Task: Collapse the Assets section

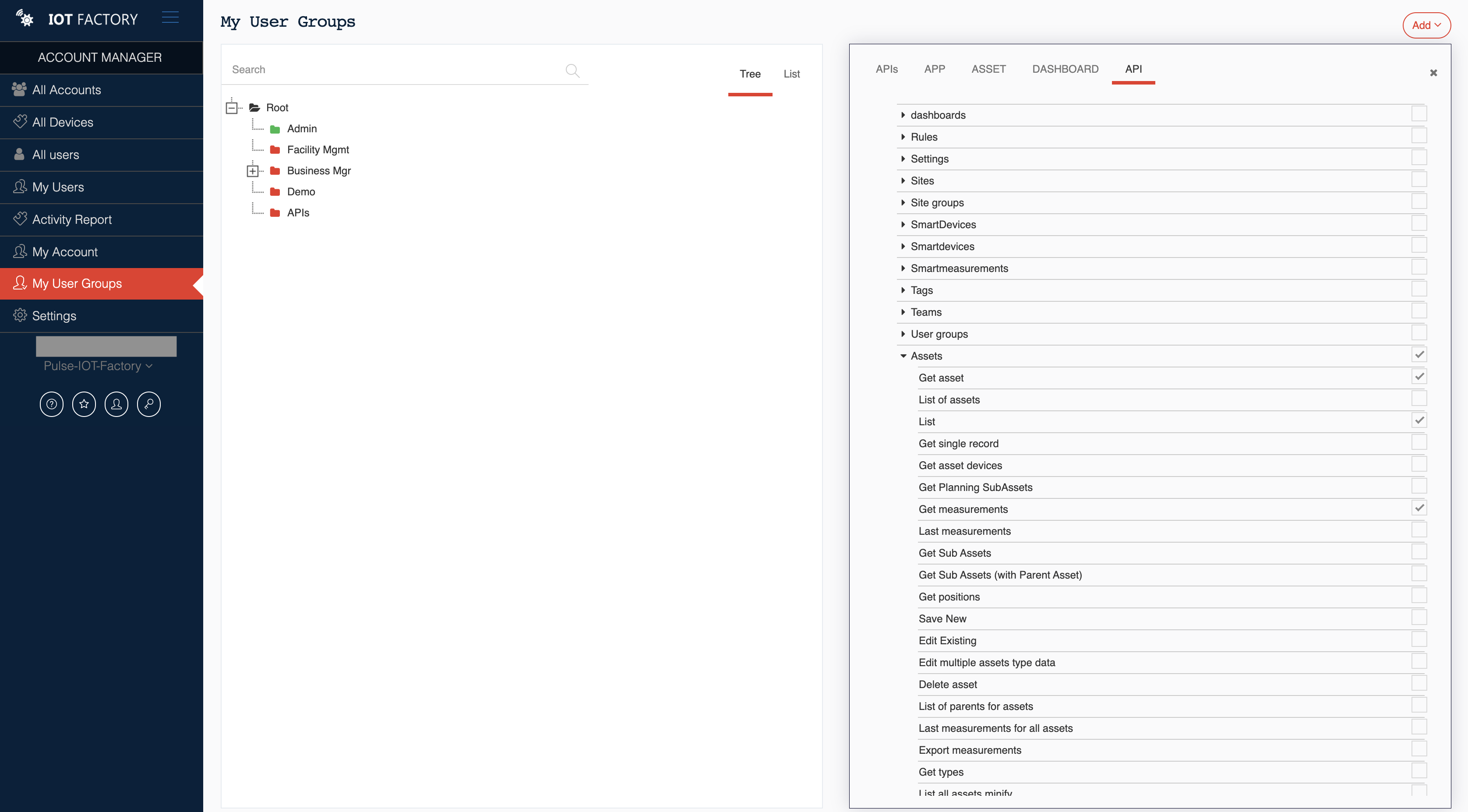Action: click(903, 356)
